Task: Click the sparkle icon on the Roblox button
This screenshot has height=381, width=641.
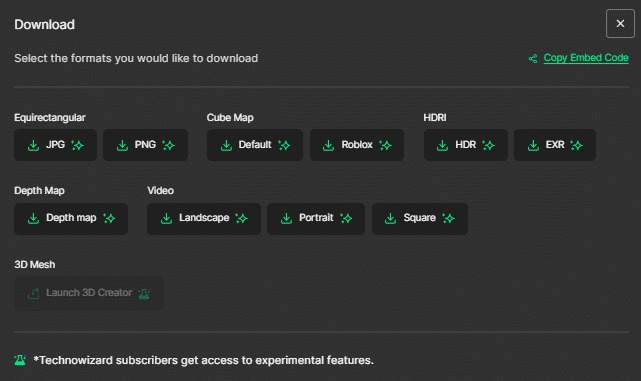Action: point(385,145)
